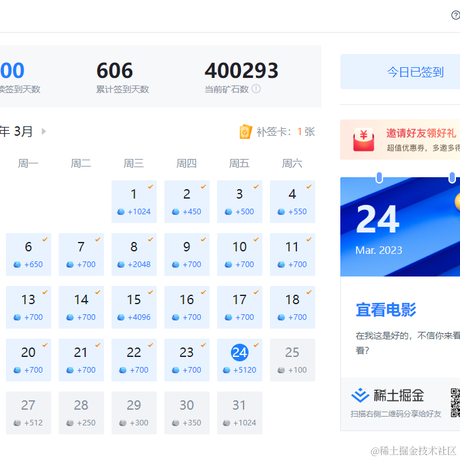
Task: Click the 周三 weekday header
Action: click(134, 164)
